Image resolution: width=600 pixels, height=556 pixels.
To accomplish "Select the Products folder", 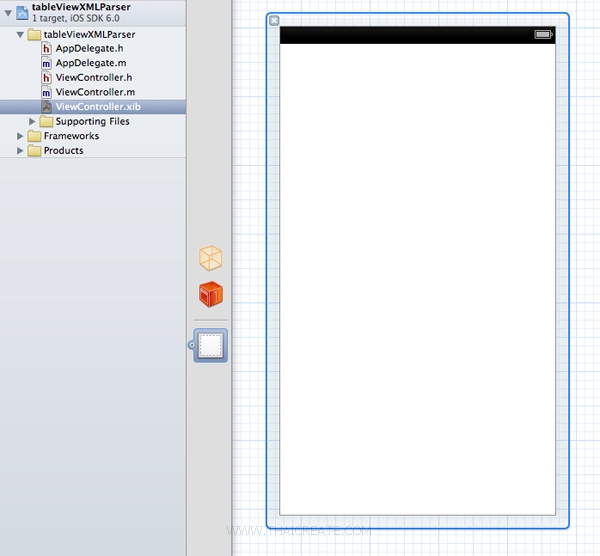I will point(63,151).
